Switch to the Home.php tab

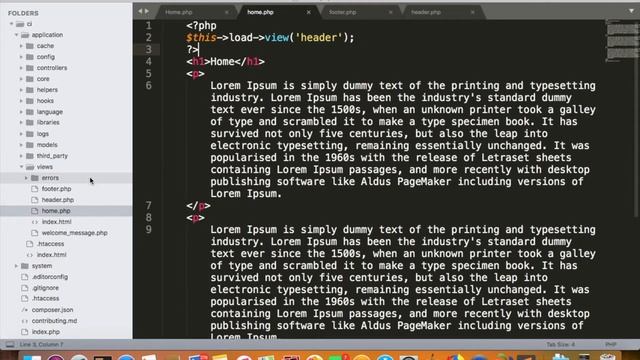tap(179, 12)
